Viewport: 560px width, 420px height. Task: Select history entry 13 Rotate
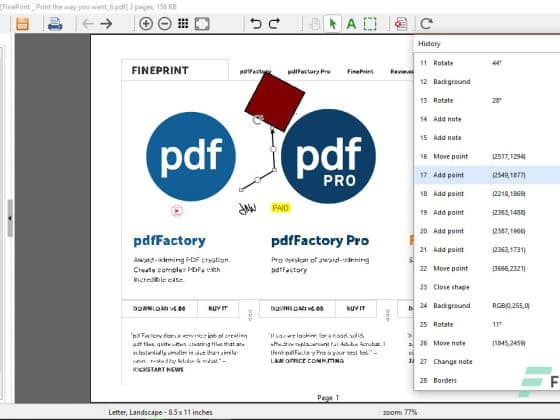pyautogui.click(x=487, y=100)
